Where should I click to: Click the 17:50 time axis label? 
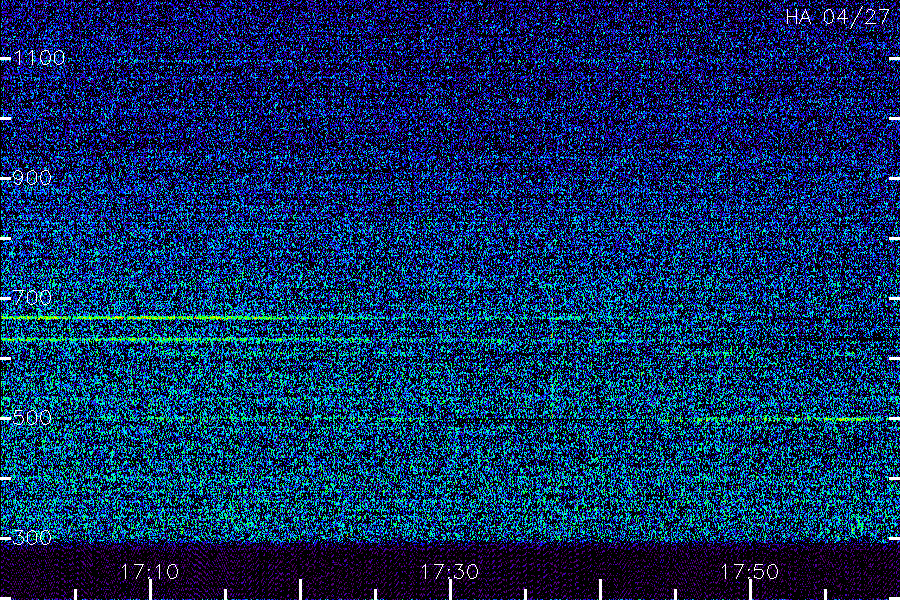(750, 572)
